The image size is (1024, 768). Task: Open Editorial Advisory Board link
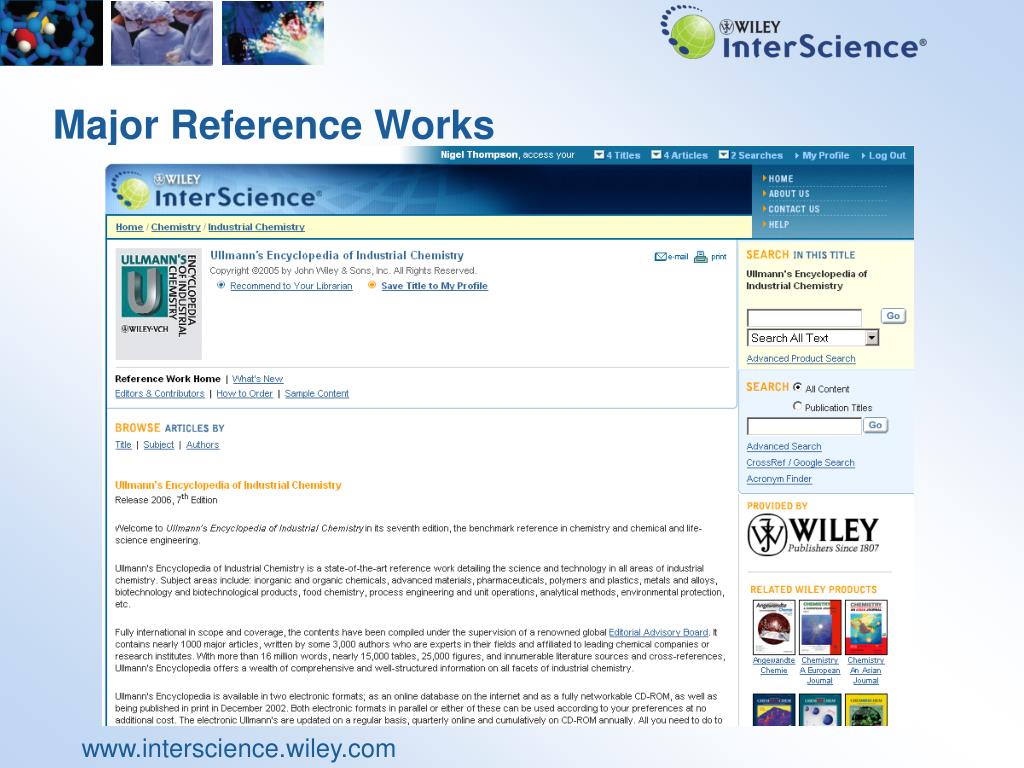[658, 632]
